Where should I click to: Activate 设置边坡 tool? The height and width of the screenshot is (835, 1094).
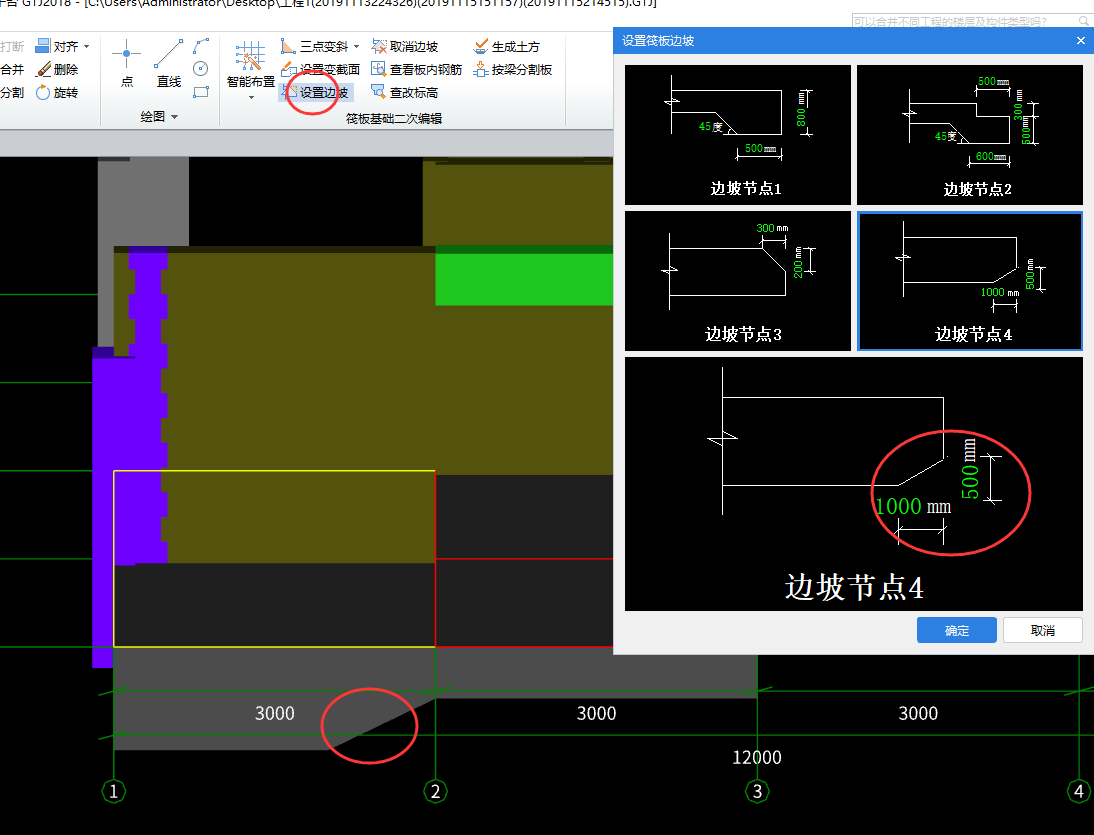[x=315, y=92]
